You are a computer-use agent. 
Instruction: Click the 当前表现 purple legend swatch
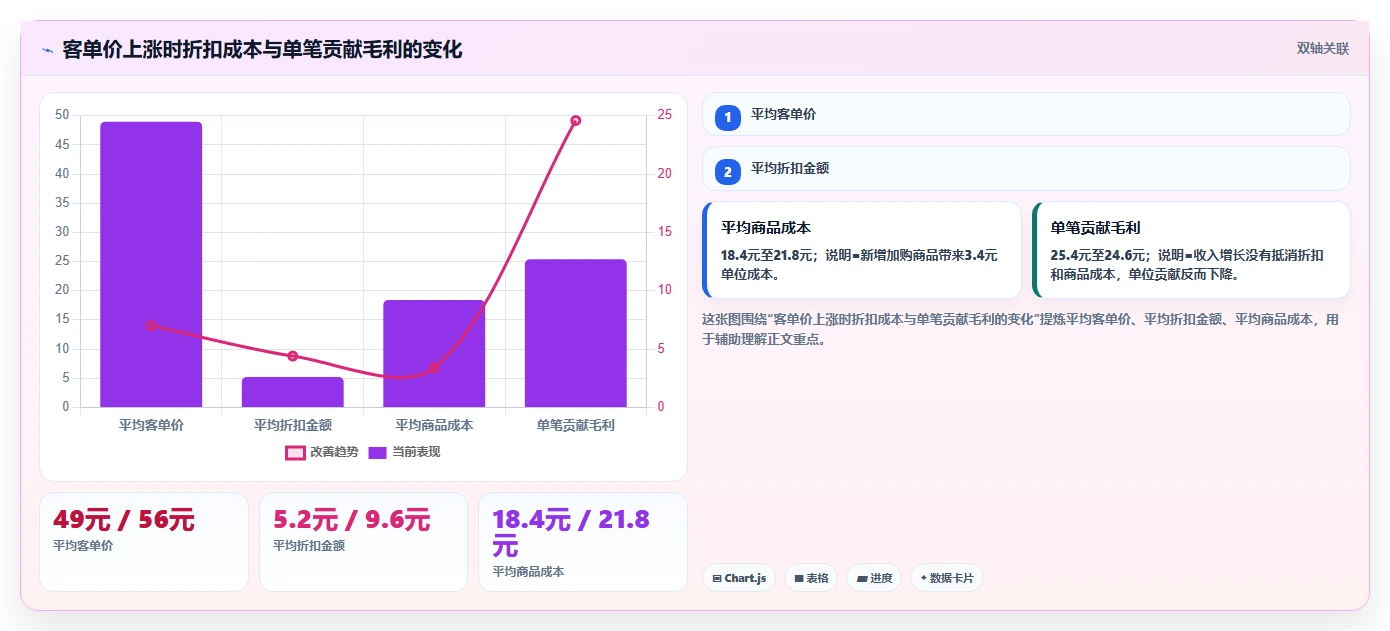click(378, 452)
